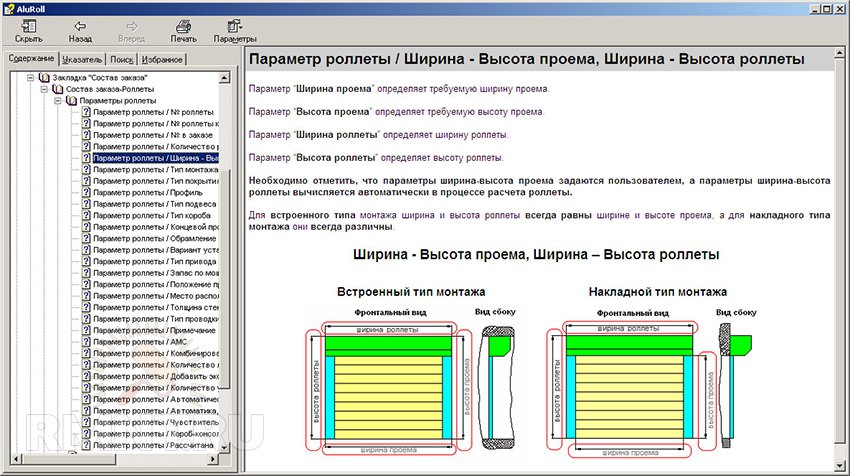Collapse the Состав заказа-Роллеты node
The width and height of the screenshot is (850, 476).
(44, 89)
